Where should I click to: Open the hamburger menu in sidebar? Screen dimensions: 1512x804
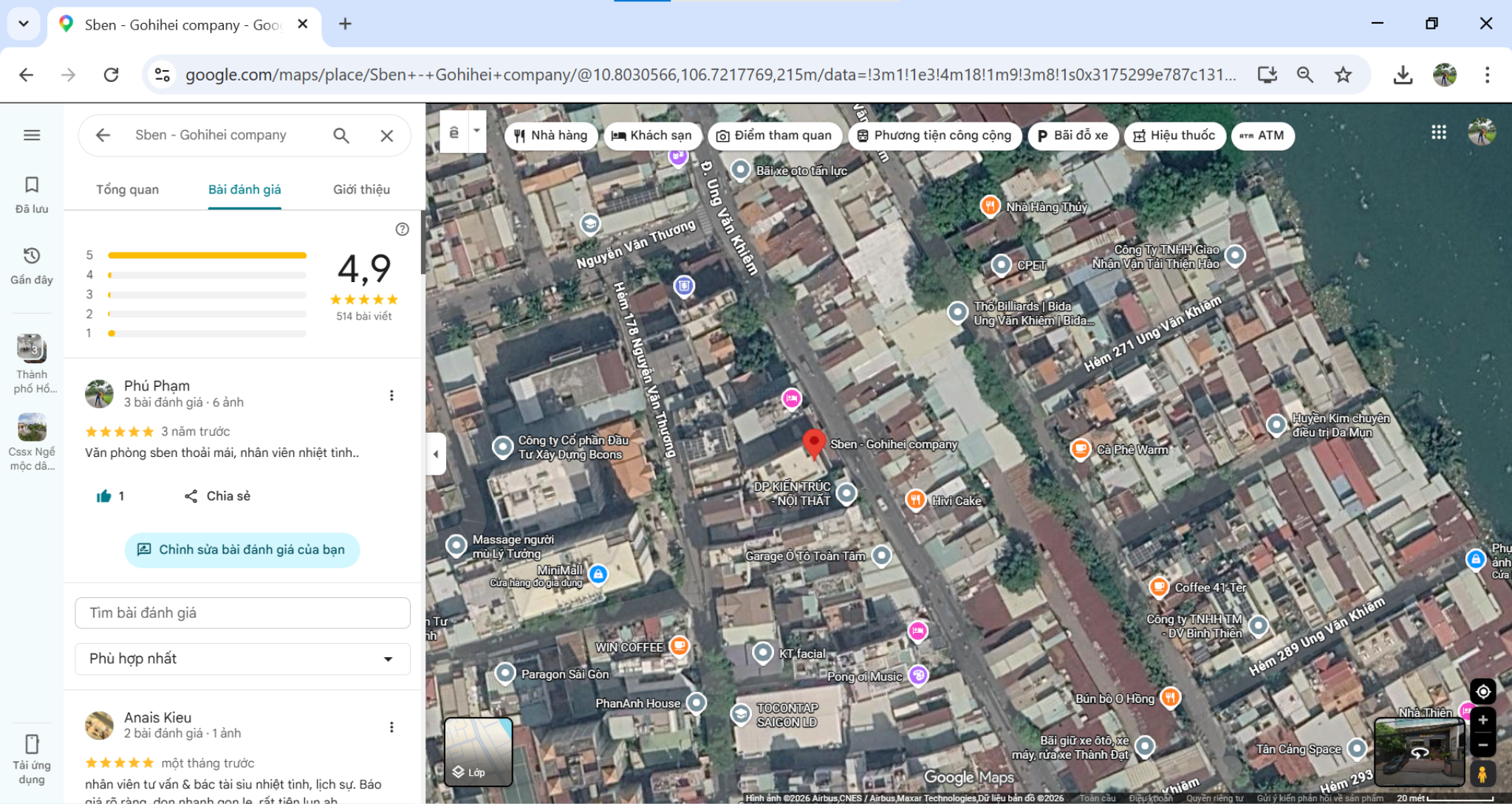32,135
